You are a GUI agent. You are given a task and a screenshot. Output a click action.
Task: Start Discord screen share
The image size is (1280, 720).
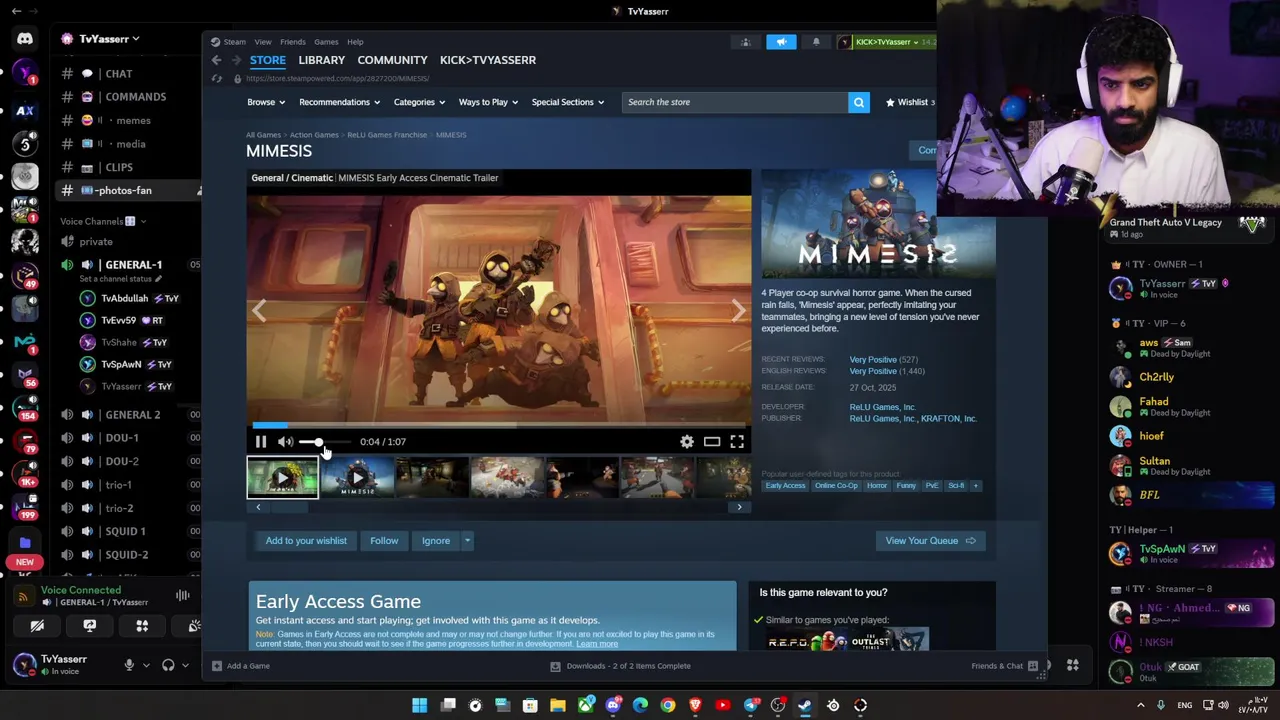click(x=89, y=626)
